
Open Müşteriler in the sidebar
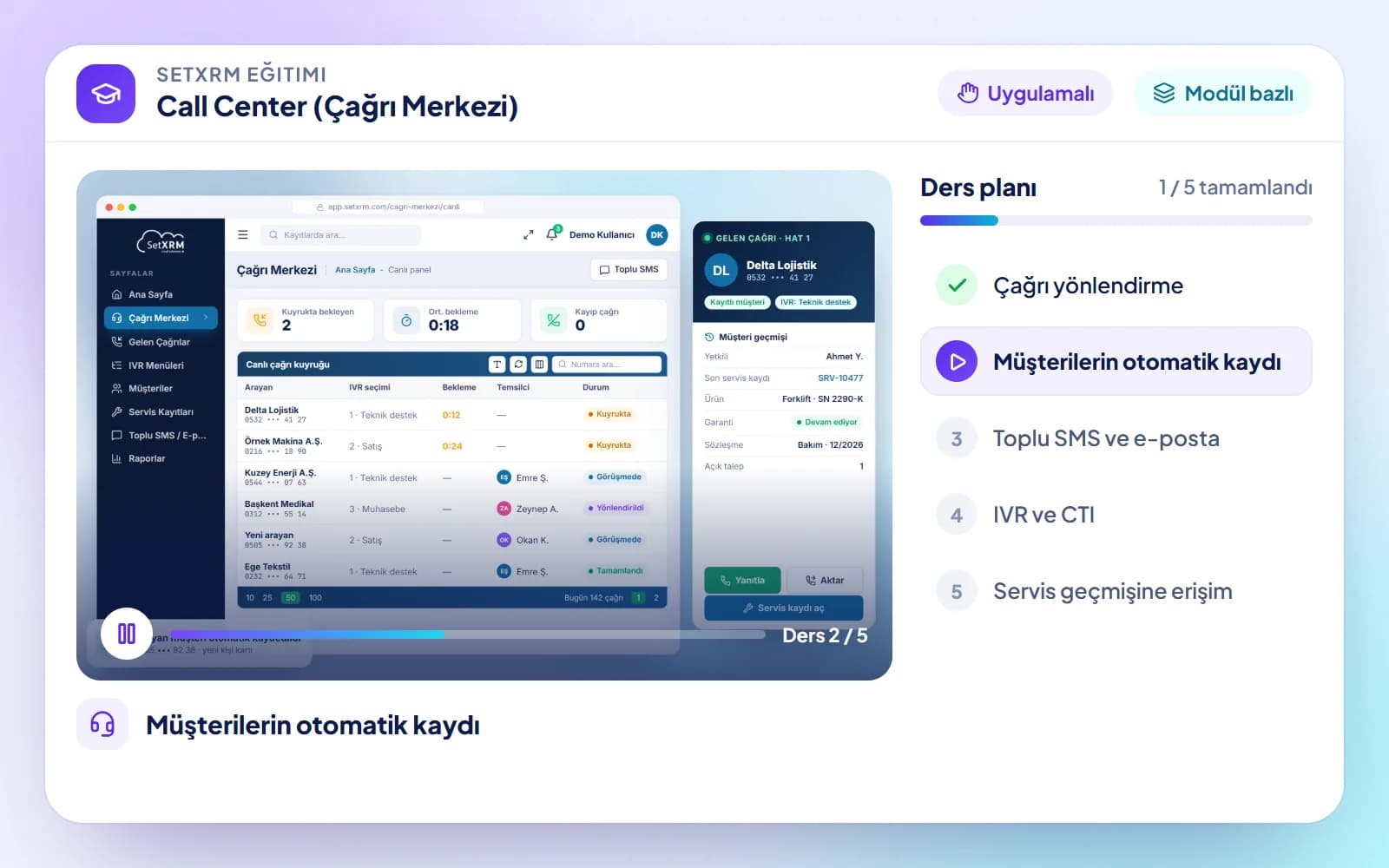(x=161, y=388)
